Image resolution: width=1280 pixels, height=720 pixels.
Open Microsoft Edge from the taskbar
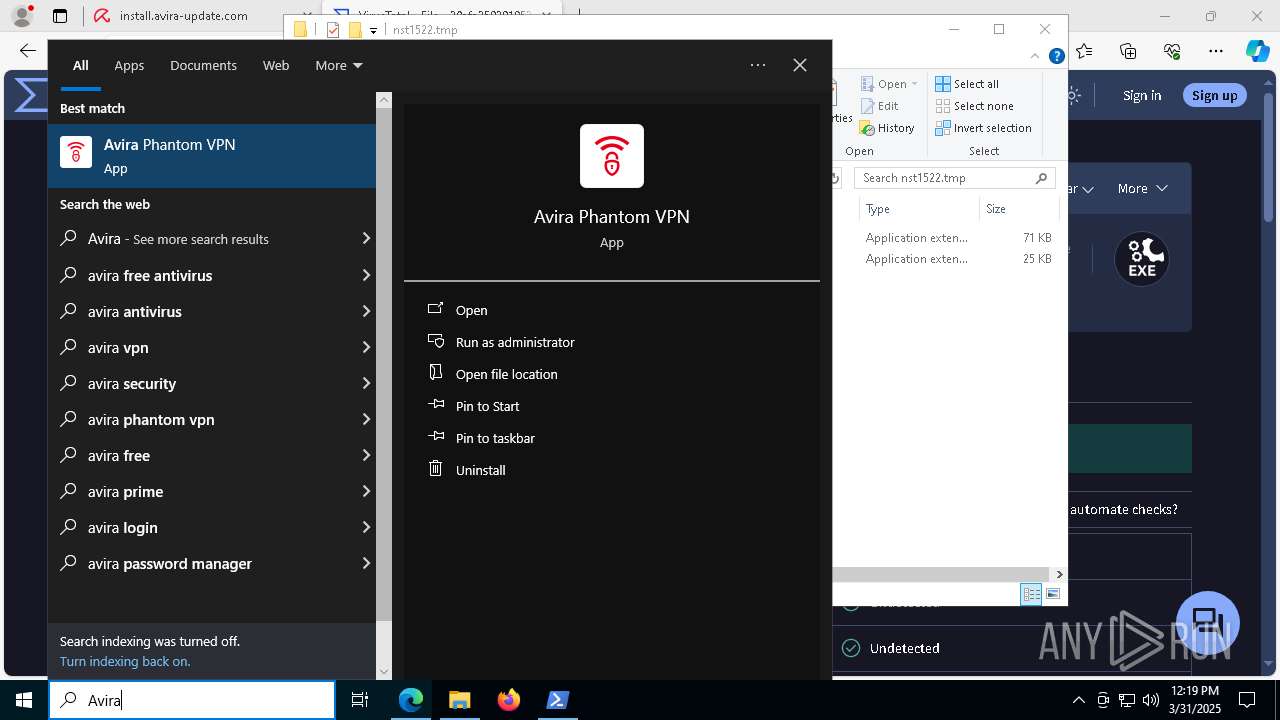[411, 700]
